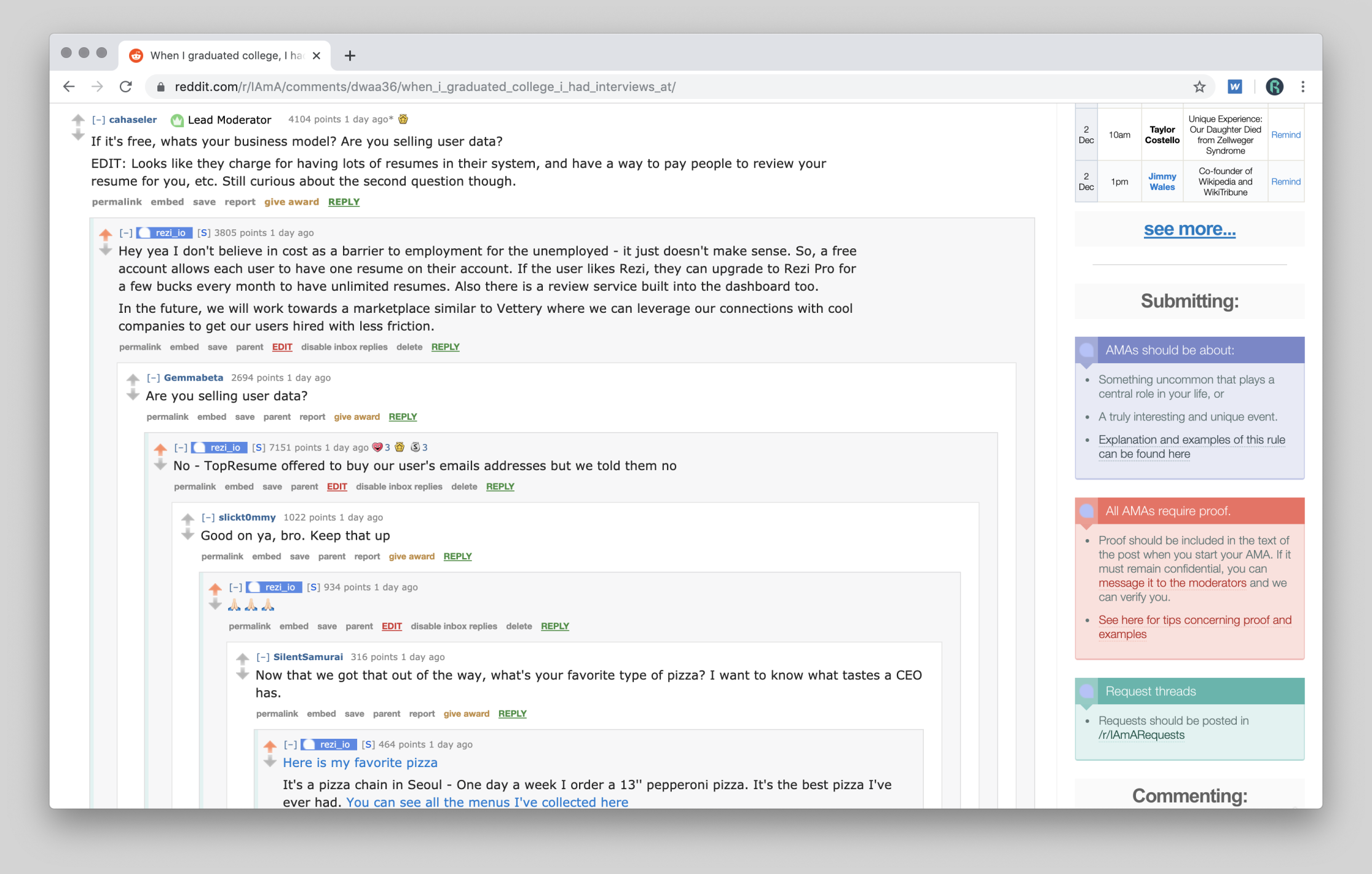Set reminder for Jimmy Wales AMA

coord(1285,181)
